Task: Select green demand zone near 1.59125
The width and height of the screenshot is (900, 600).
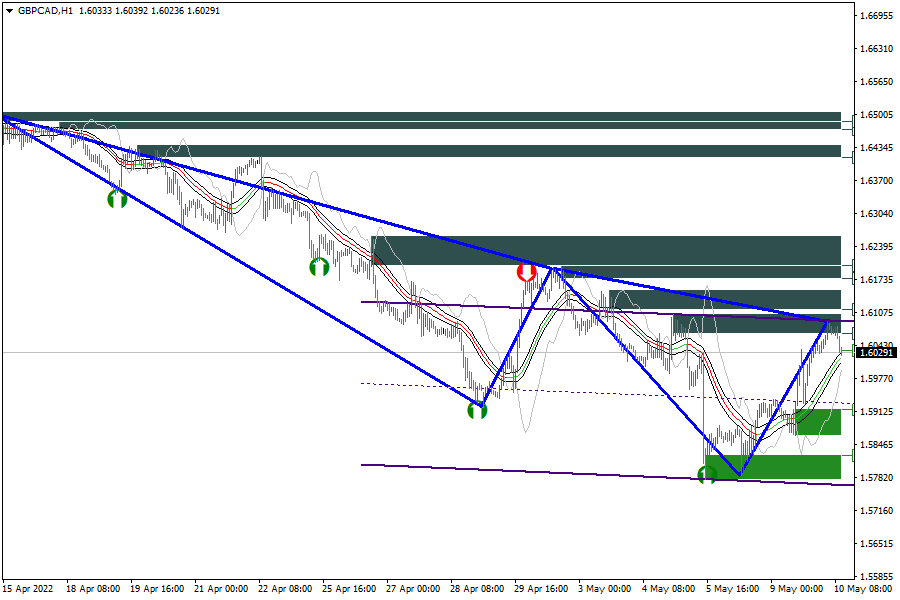Action: click(817, 421)
